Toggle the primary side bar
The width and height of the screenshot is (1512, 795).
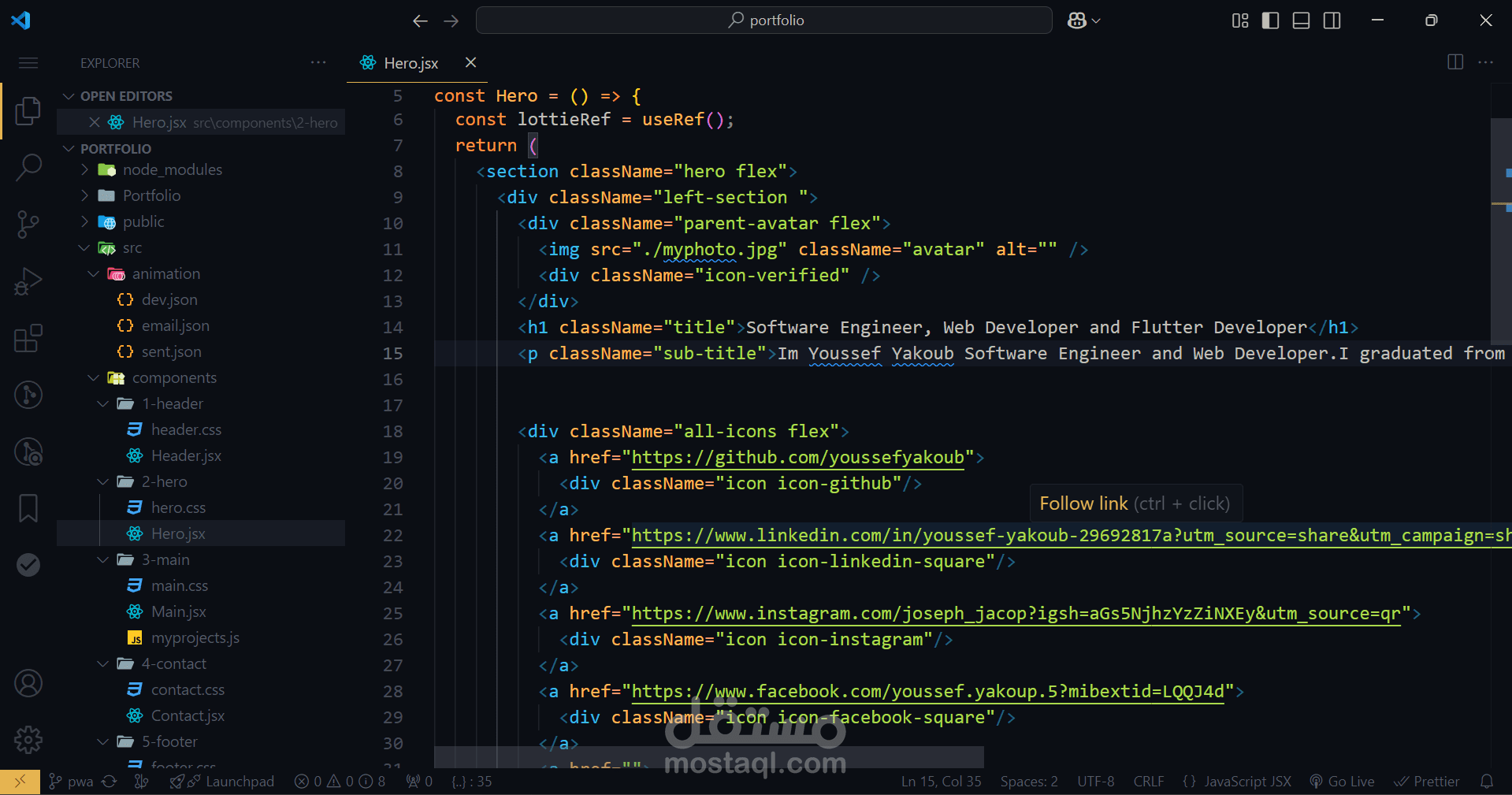(1271, 20)
